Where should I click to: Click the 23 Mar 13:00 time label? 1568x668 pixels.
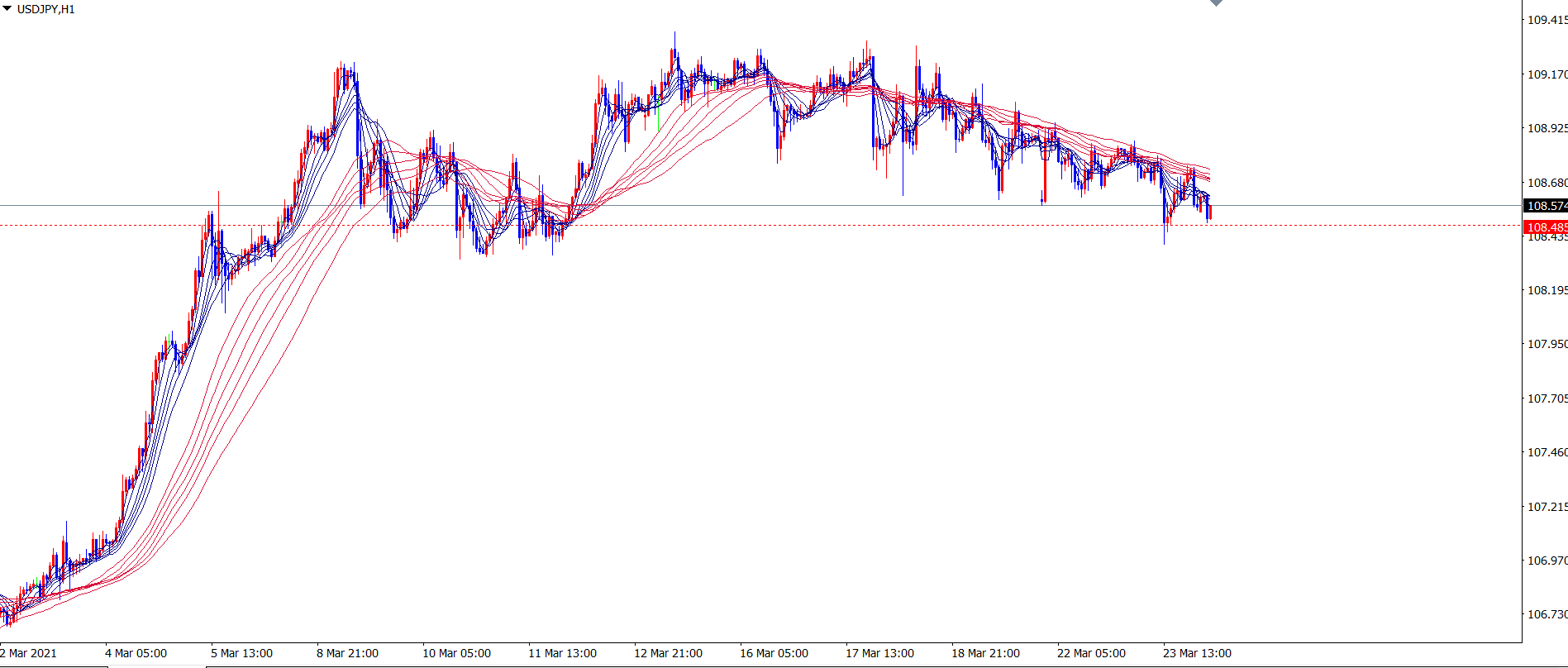click(1197, 653)
